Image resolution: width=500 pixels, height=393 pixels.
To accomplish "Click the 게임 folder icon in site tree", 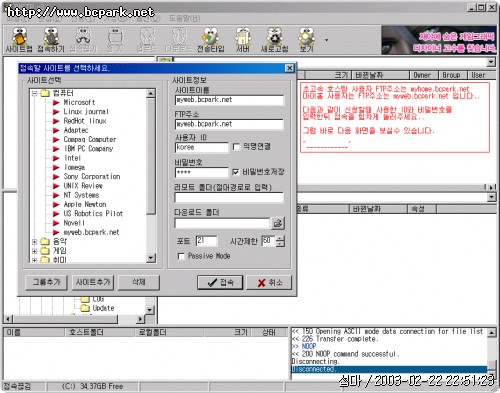I will click(x=45, y=251).
